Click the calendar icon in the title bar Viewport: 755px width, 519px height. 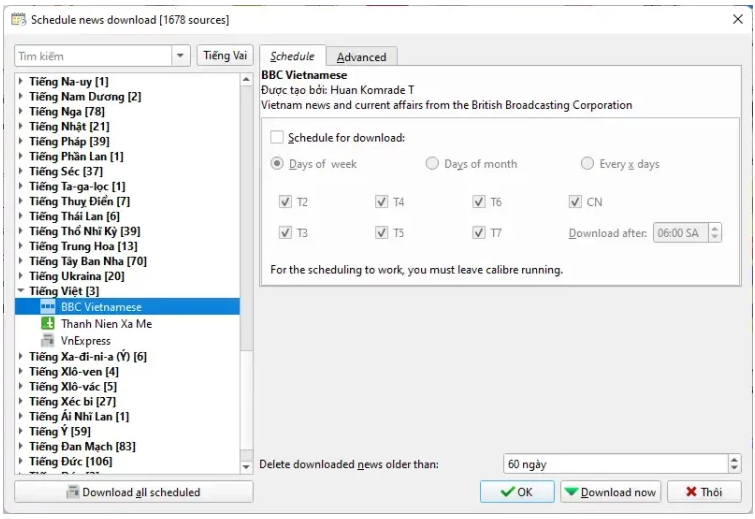coord(18,20)
